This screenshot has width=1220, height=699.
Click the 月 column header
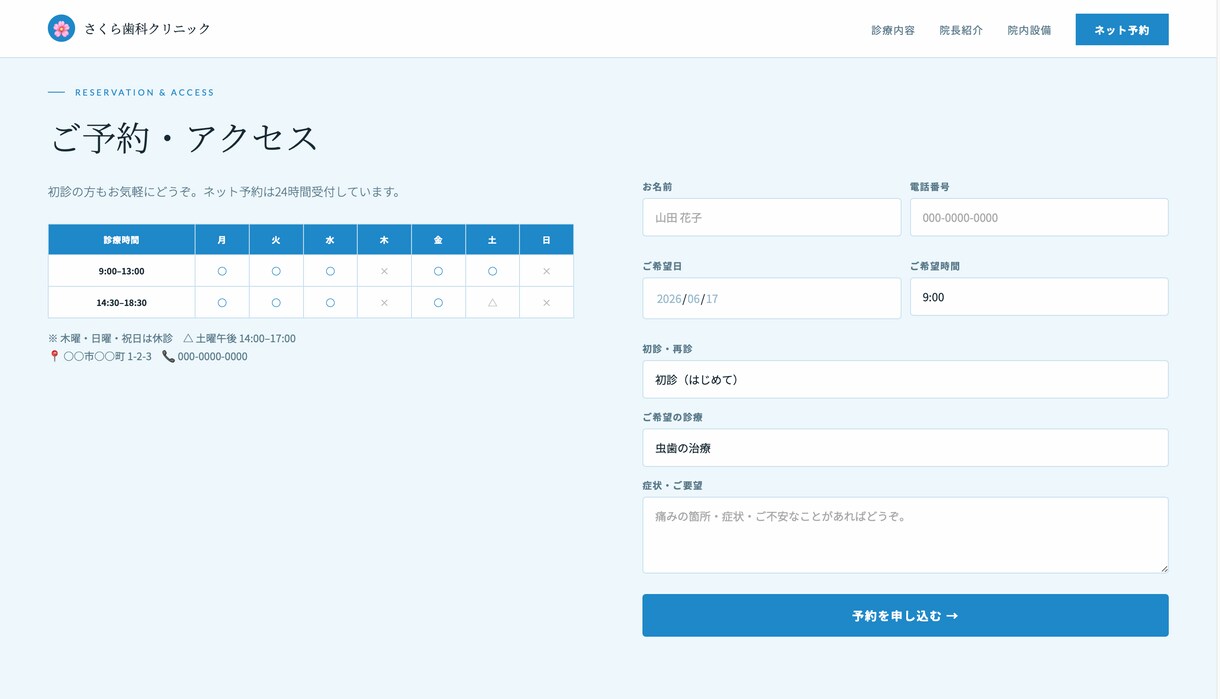tap(222, 240)
